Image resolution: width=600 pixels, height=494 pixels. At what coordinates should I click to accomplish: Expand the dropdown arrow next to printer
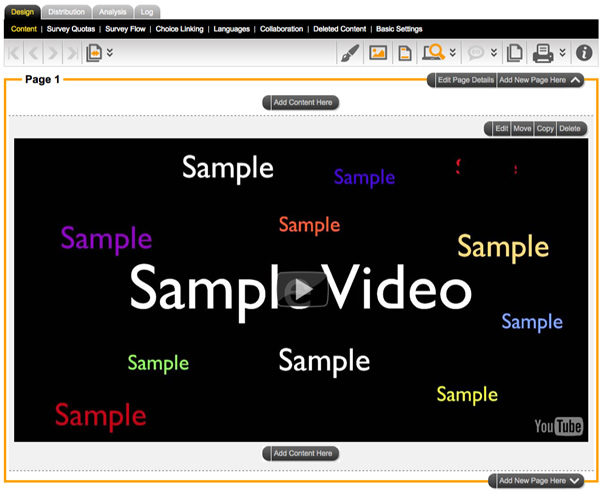[x=562, y=52]
